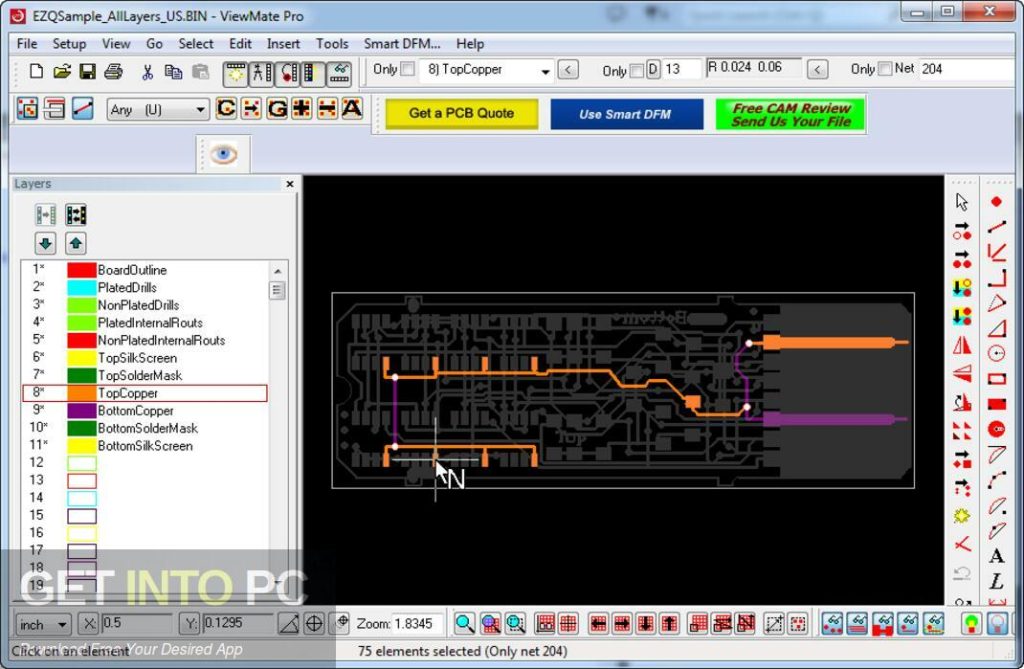Click the Print icon in the toolbar
Image resolution: width=1024 pixels, height=669 pixels.
112,71
